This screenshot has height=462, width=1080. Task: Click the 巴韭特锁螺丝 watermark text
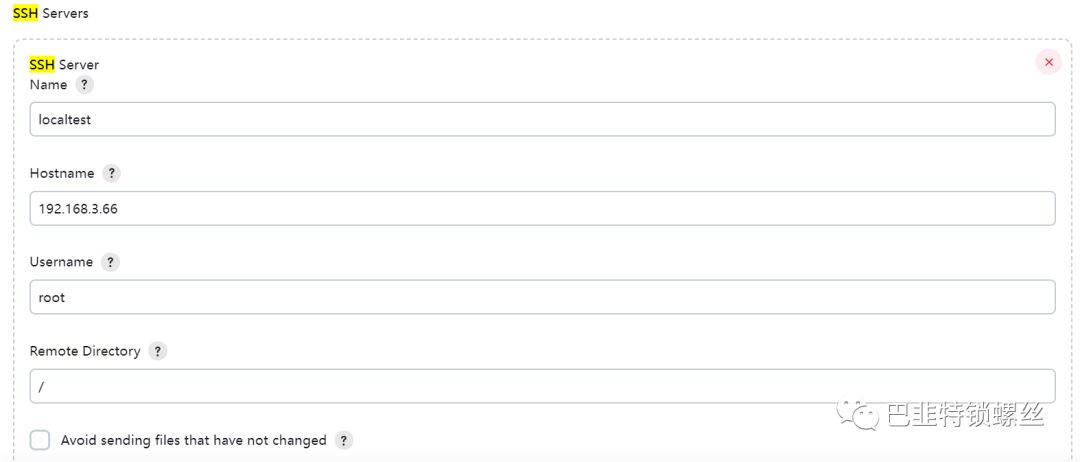(965, 414)
